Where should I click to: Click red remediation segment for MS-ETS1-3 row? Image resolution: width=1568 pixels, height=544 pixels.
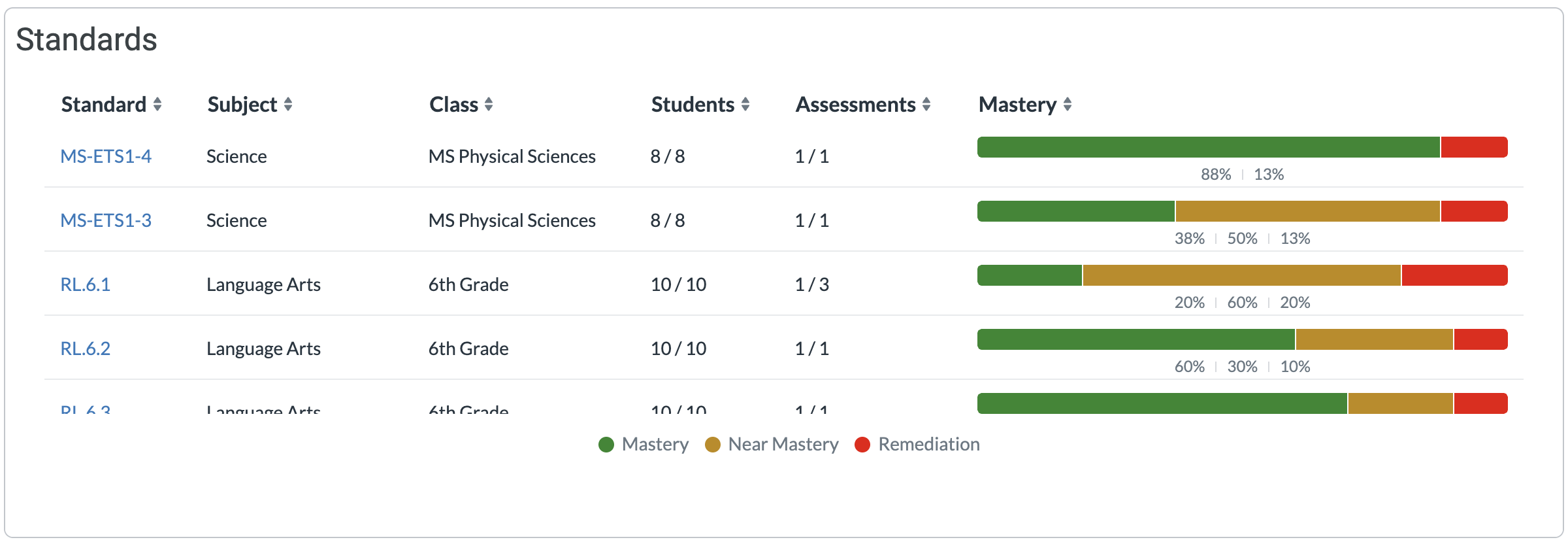[x=1474, y=211]
